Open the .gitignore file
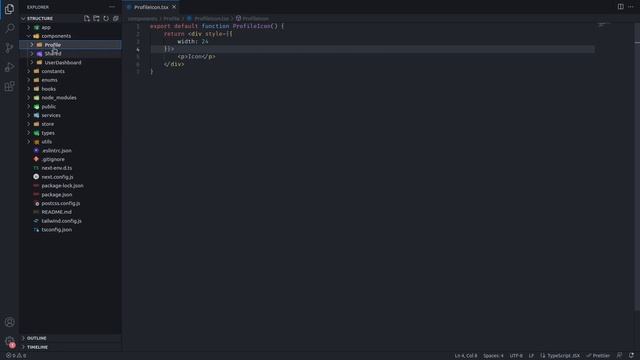 71,159
